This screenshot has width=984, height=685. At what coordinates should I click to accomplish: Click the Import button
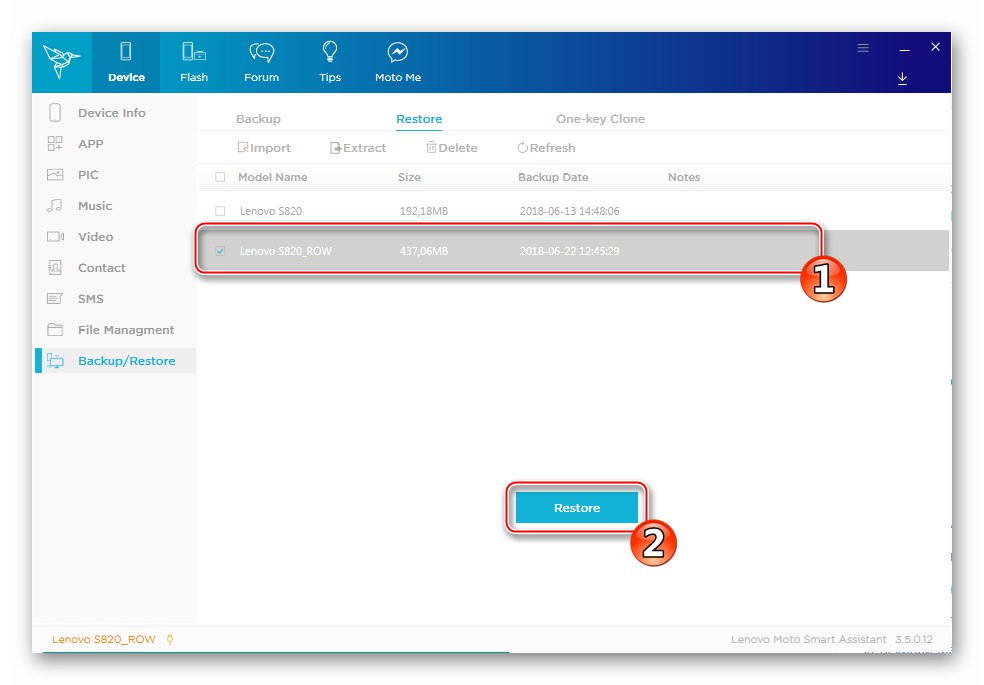[x=264, y=148]
